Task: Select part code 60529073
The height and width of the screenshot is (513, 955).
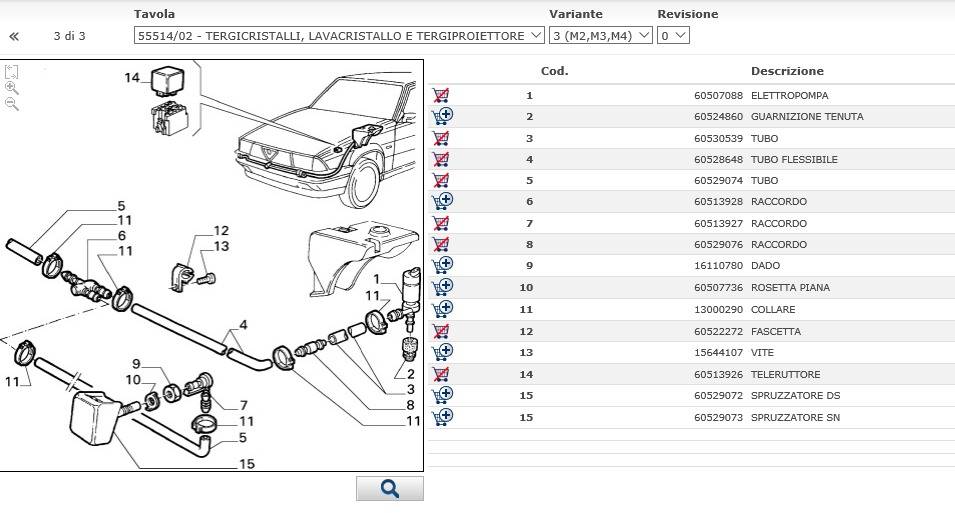Action: [x=718, y=418]
